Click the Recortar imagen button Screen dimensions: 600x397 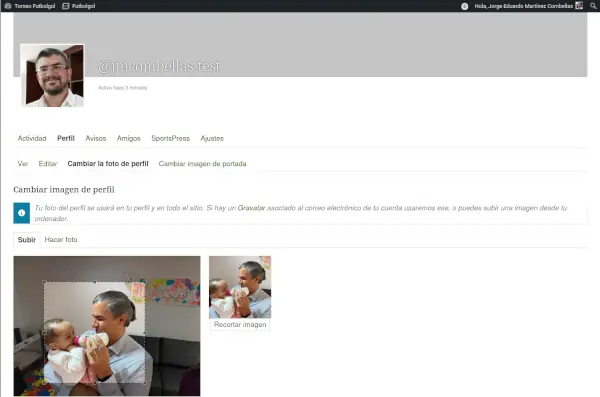[x=240, y=324]
